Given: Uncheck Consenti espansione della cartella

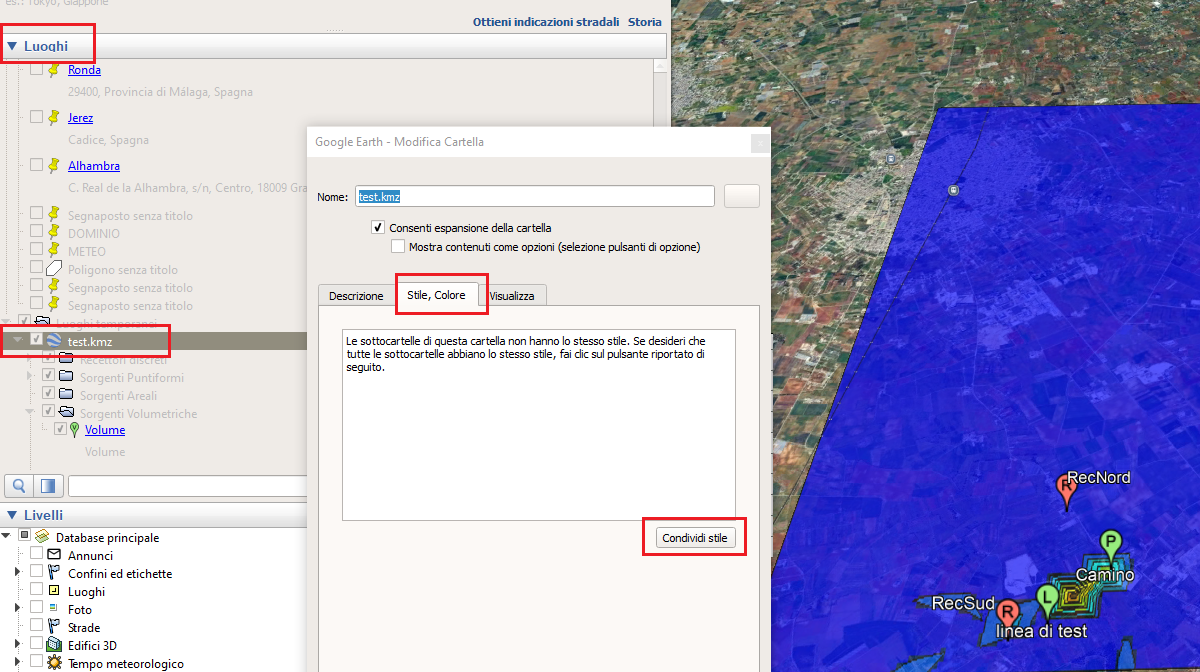Looking at the screenshot, I should tap(378, 228).
